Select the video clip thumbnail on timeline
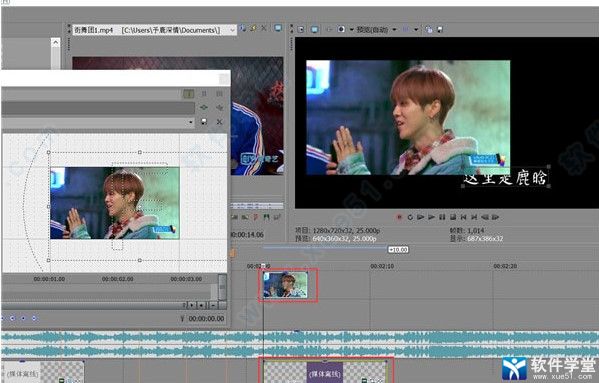 click(x=285, y=285)
